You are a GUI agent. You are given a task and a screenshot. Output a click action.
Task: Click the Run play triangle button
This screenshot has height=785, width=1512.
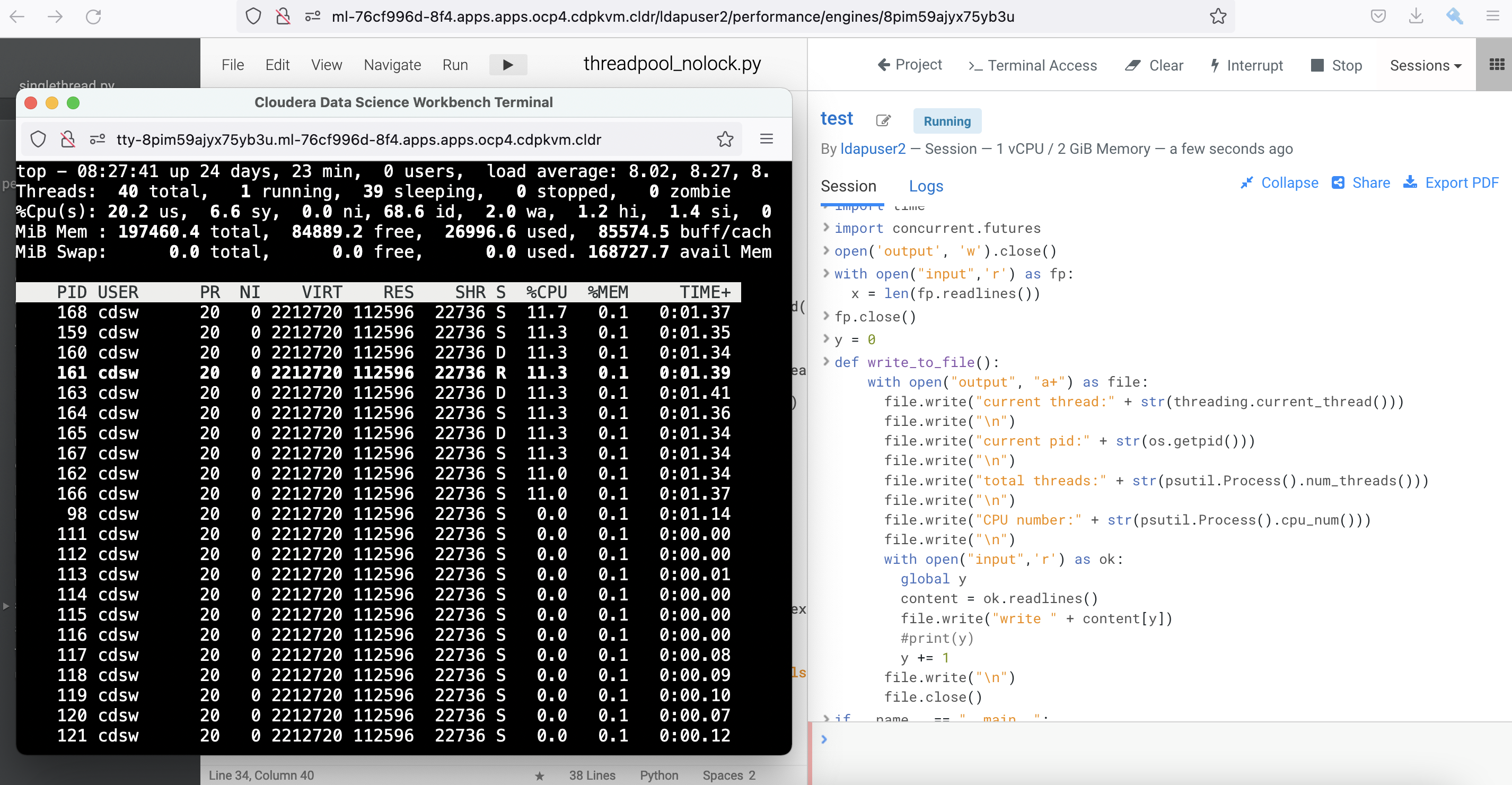[508, 65]
